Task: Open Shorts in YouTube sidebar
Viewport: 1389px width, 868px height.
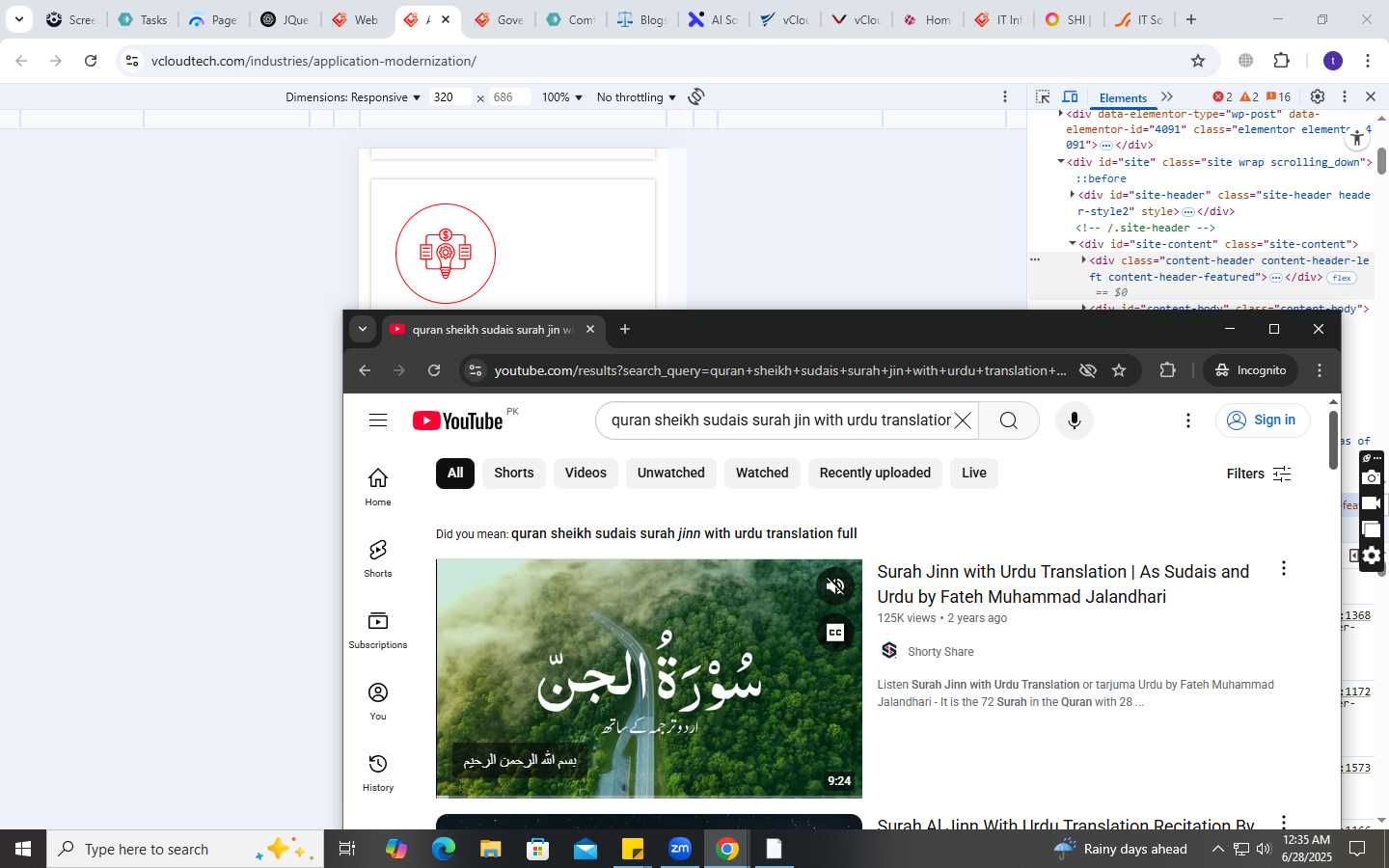Action: (378, 557)
